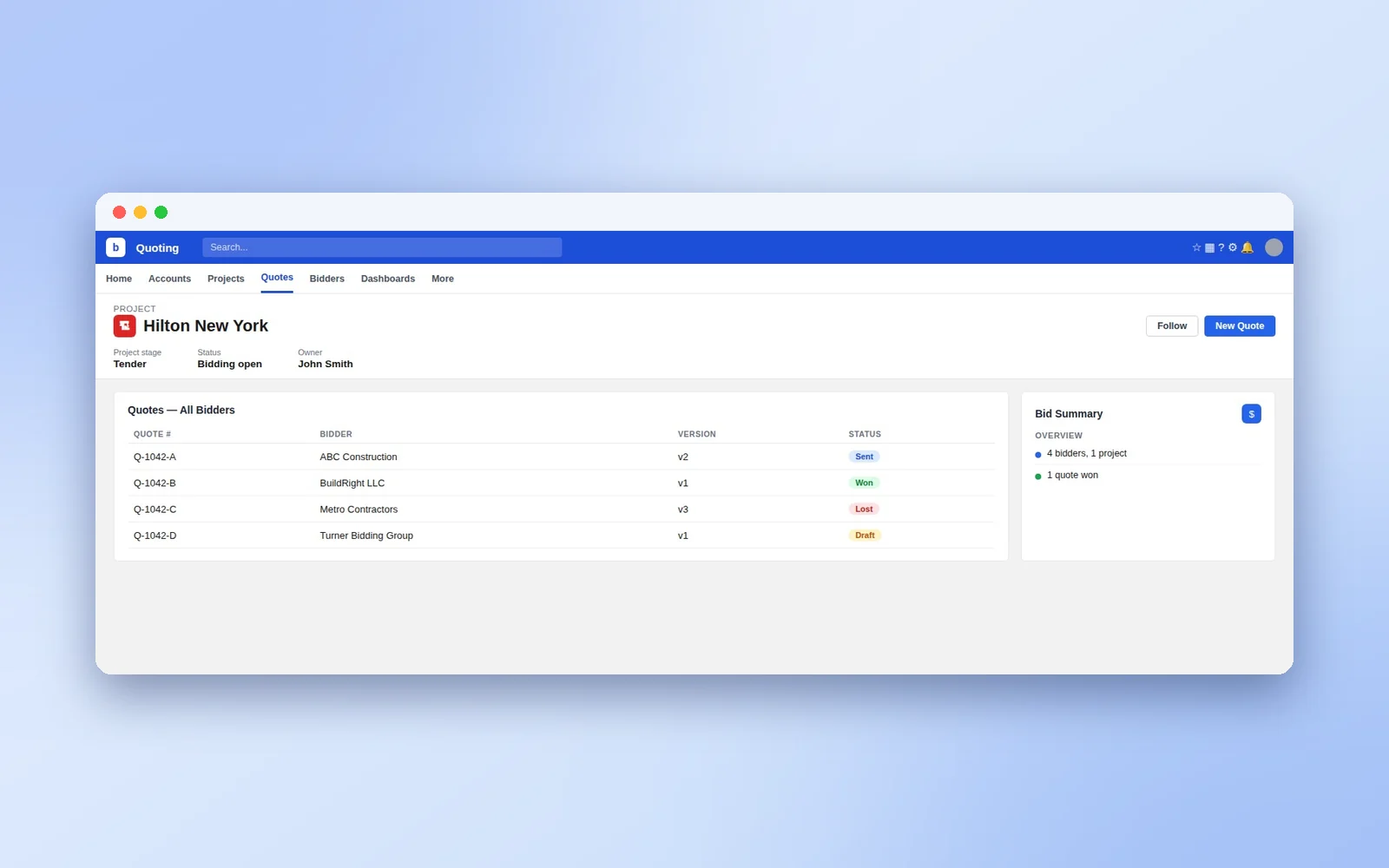Image resolution: width=1389 pixels, height=868 pixels.
Task: Click '4 bidders, 1 project' overview item
Action: [x=1087, y=454]
